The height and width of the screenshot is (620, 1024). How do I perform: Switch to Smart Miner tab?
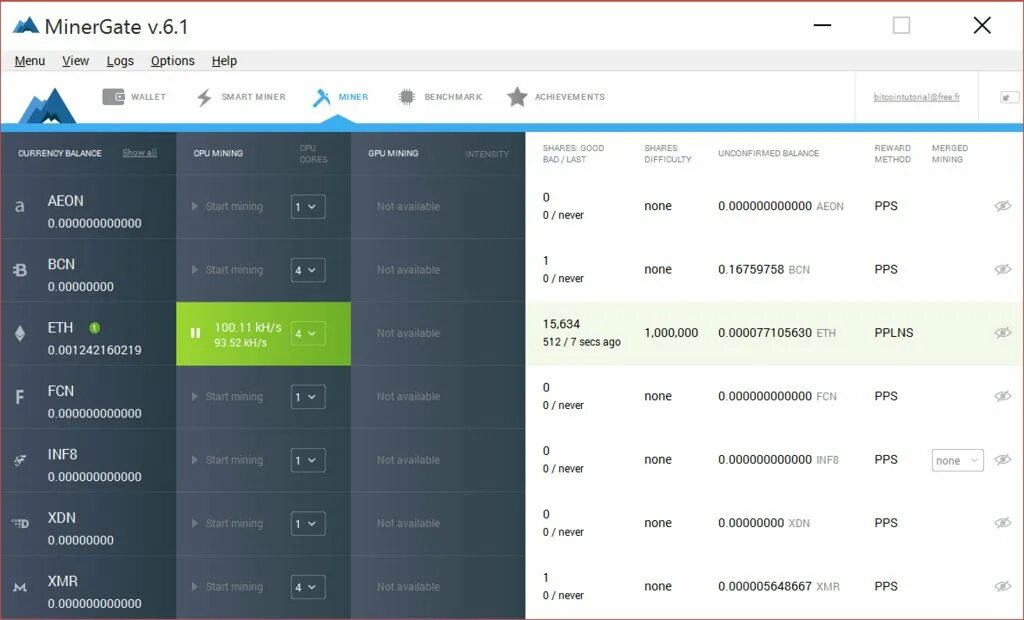pos(241,97)
